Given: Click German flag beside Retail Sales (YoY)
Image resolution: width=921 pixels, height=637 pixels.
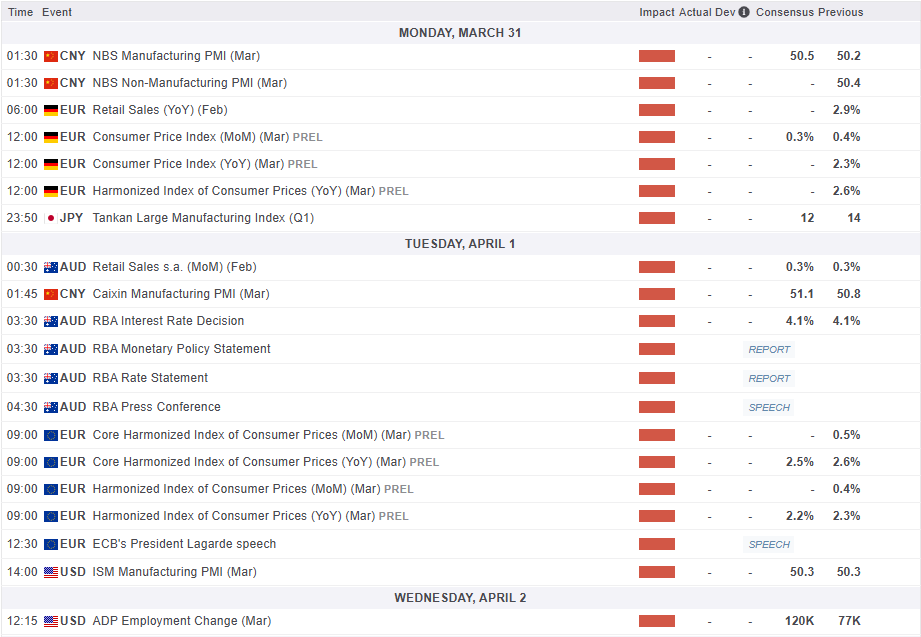Looking at the screenshot, I should pos(51,110).
